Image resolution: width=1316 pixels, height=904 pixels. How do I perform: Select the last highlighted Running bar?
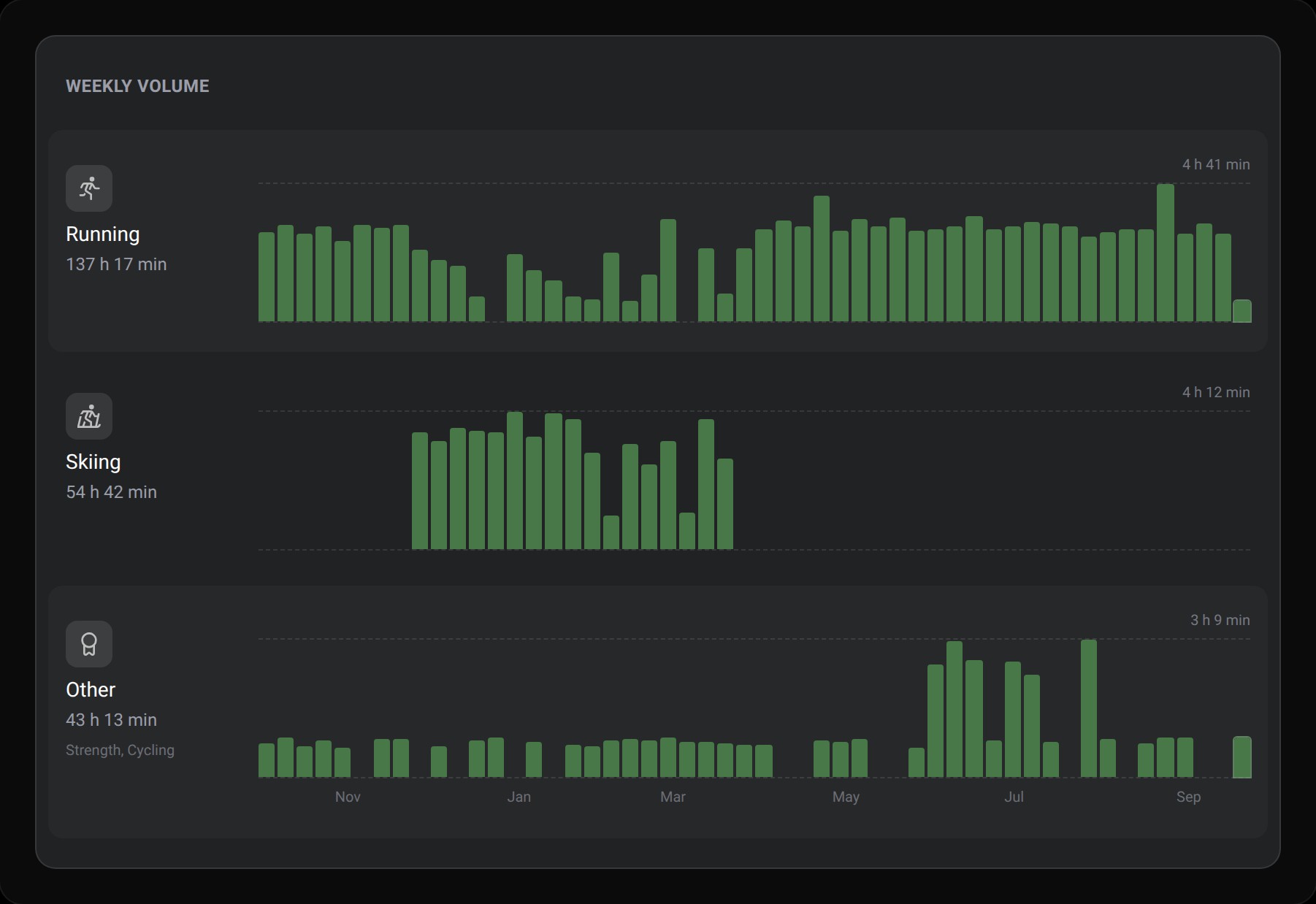1242,311
